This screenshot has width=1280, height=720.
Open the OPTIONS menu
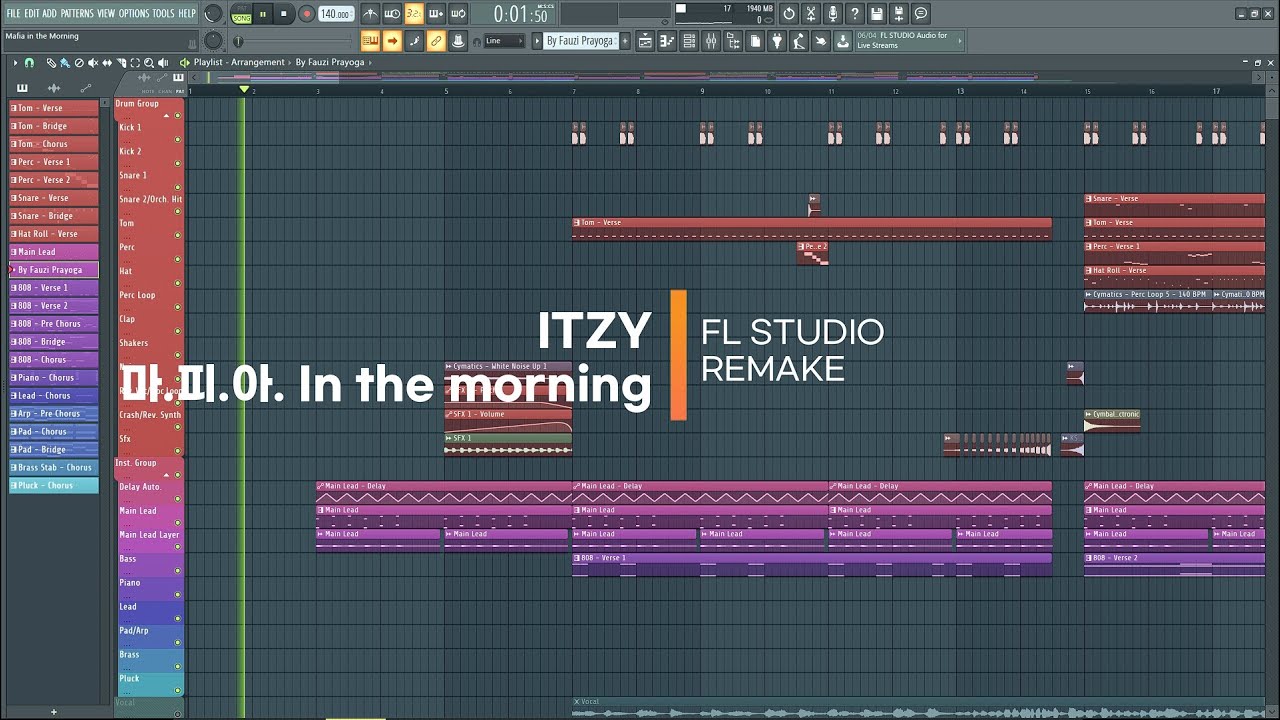click(x=134, y=13)
